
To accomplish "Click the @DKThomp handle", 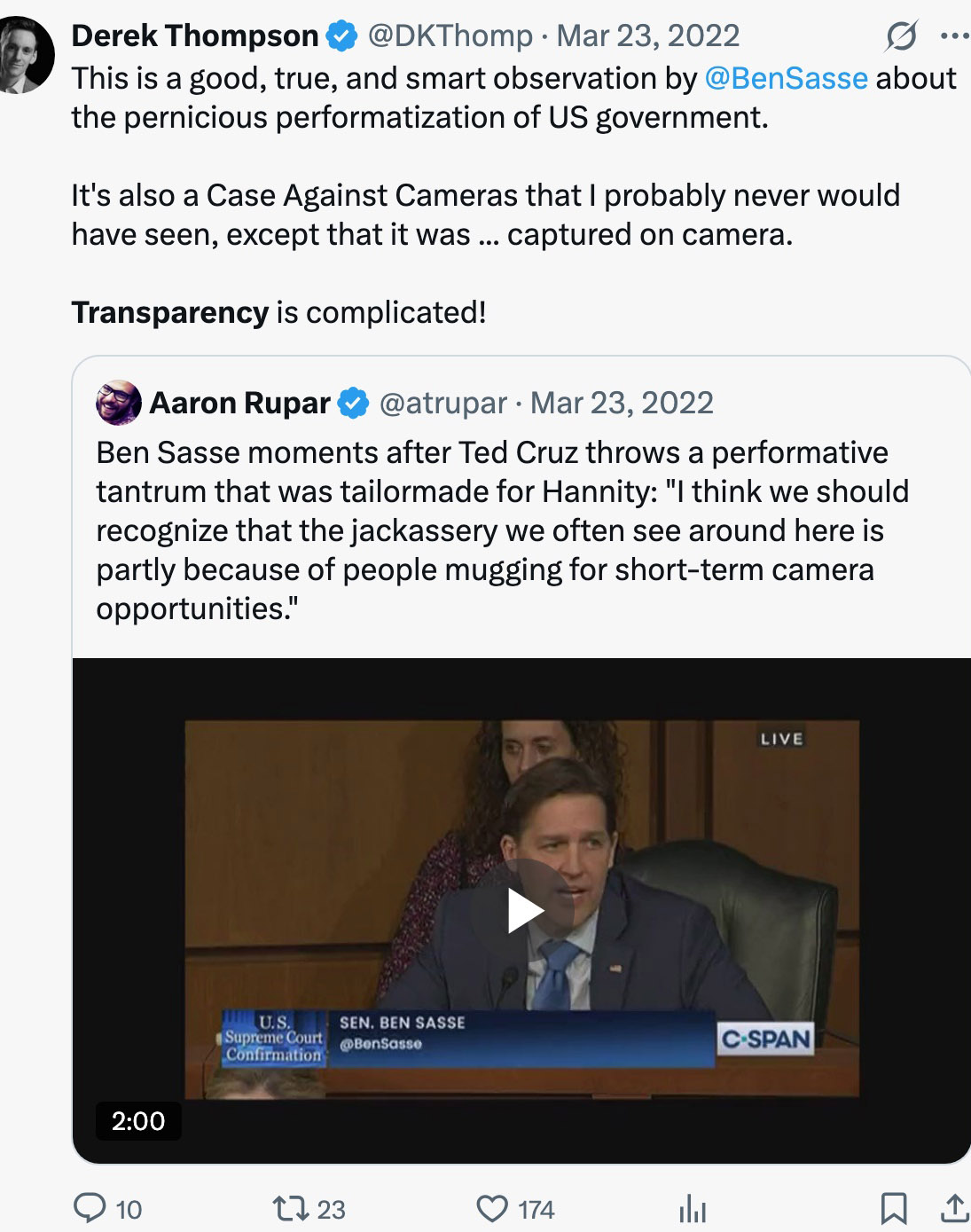I will click(450, 35).
